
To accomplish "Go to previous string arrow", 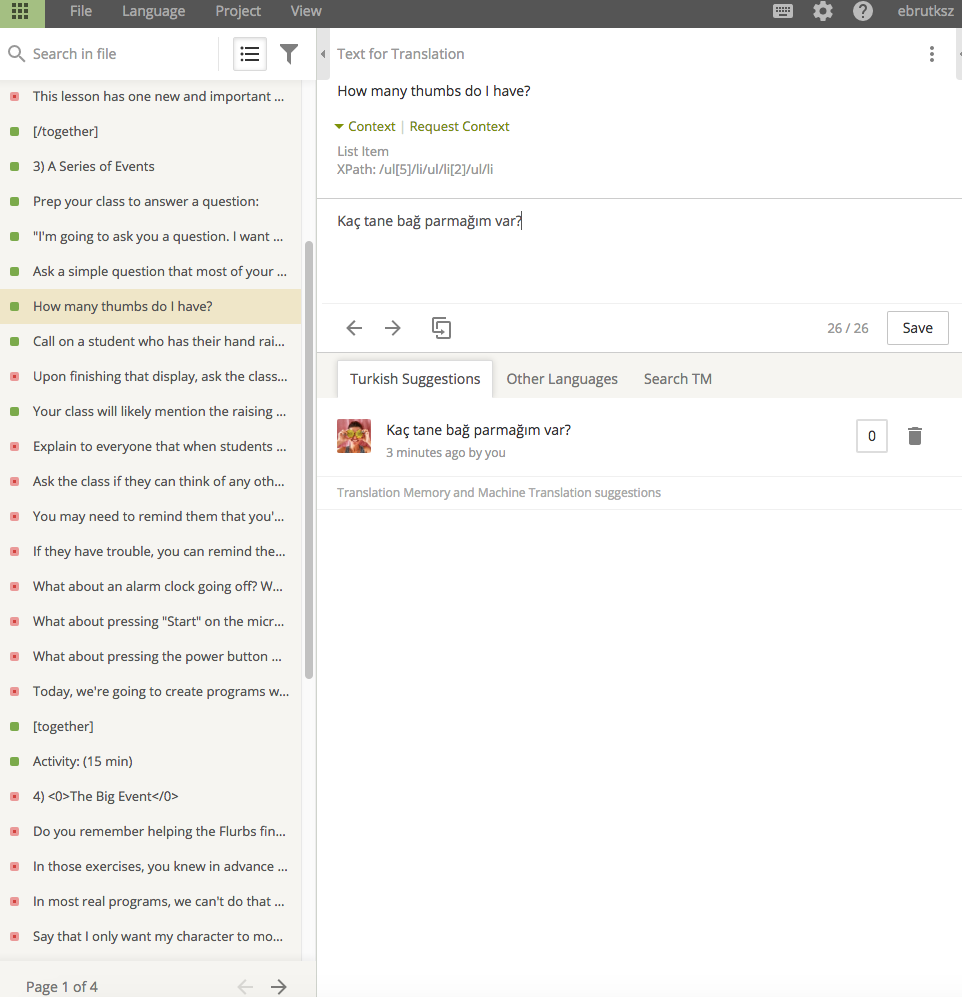I will (354, 328).
